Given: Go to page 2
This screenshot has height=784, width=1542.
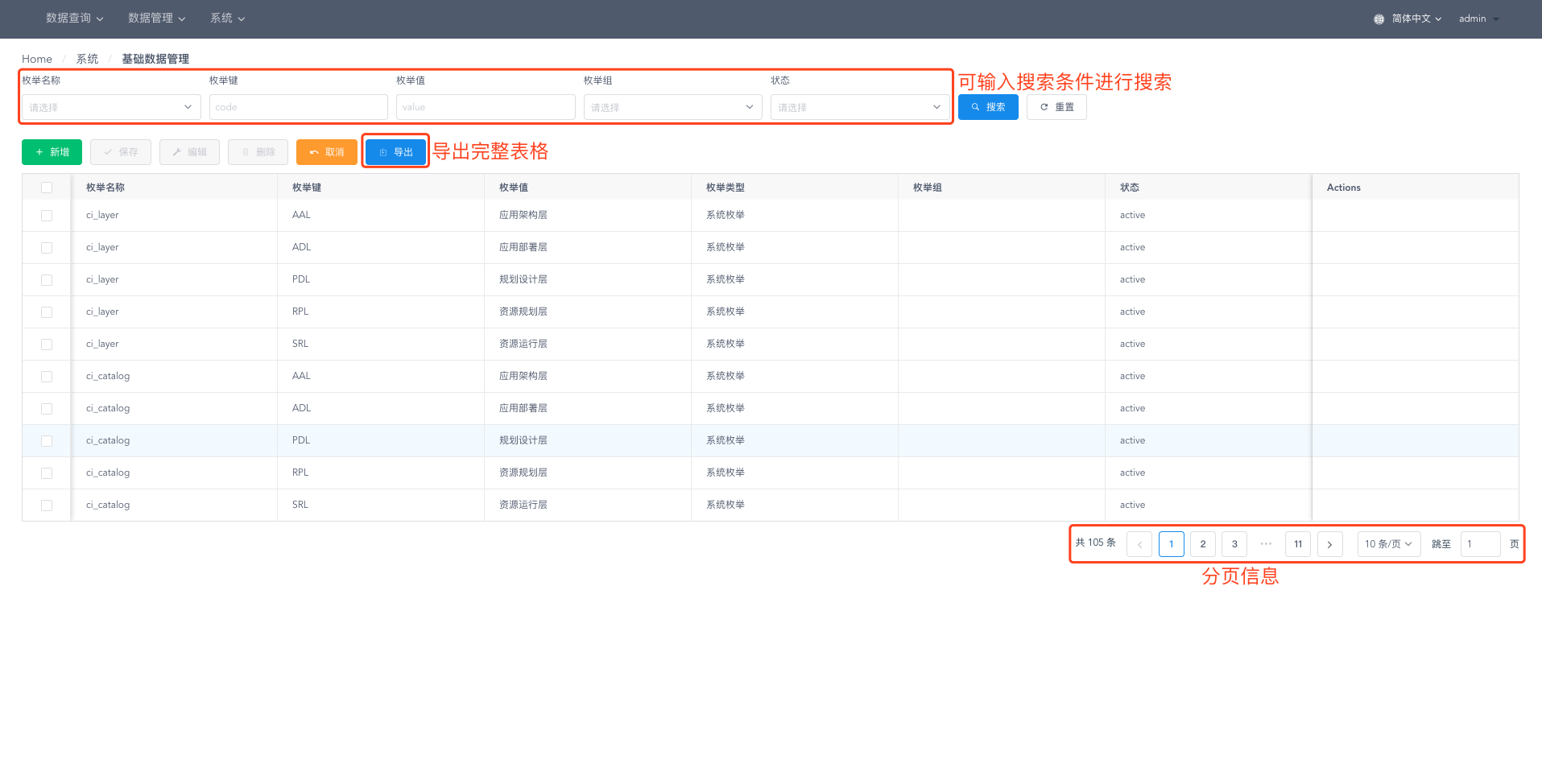Looking at the screenshot, I should (1203, 544).
